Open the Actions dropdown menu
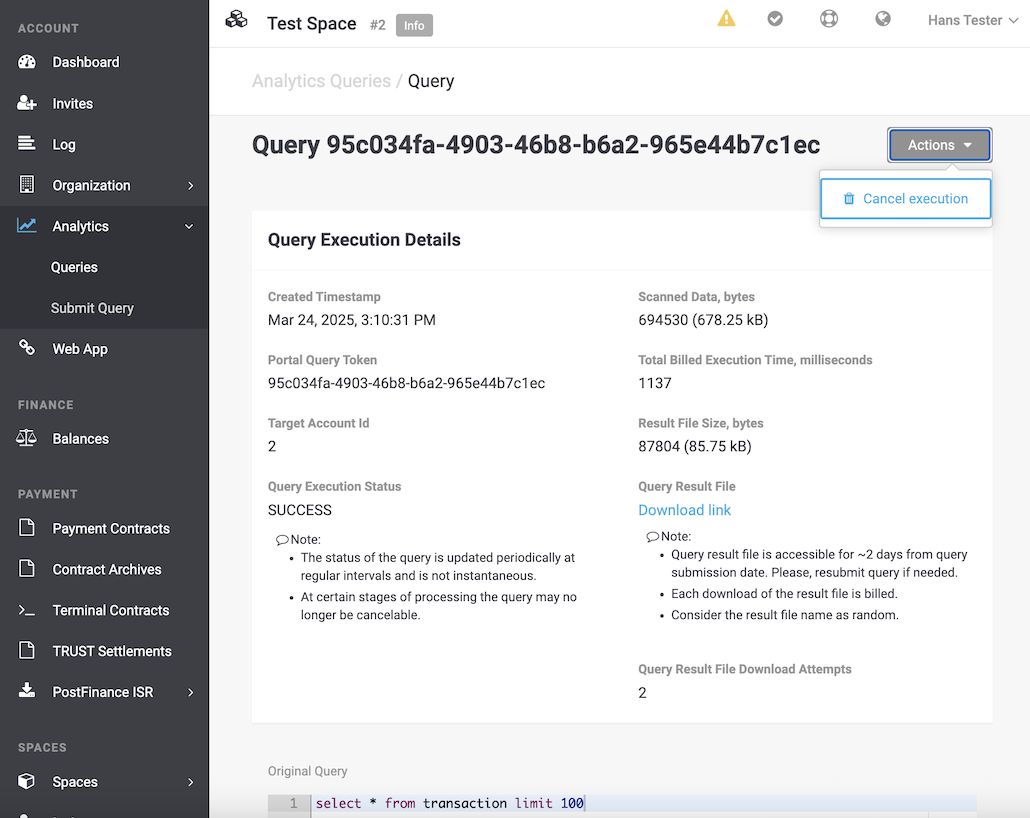Screen dimensions: 1030x818 pyautogui.click(x=938, y=144)
